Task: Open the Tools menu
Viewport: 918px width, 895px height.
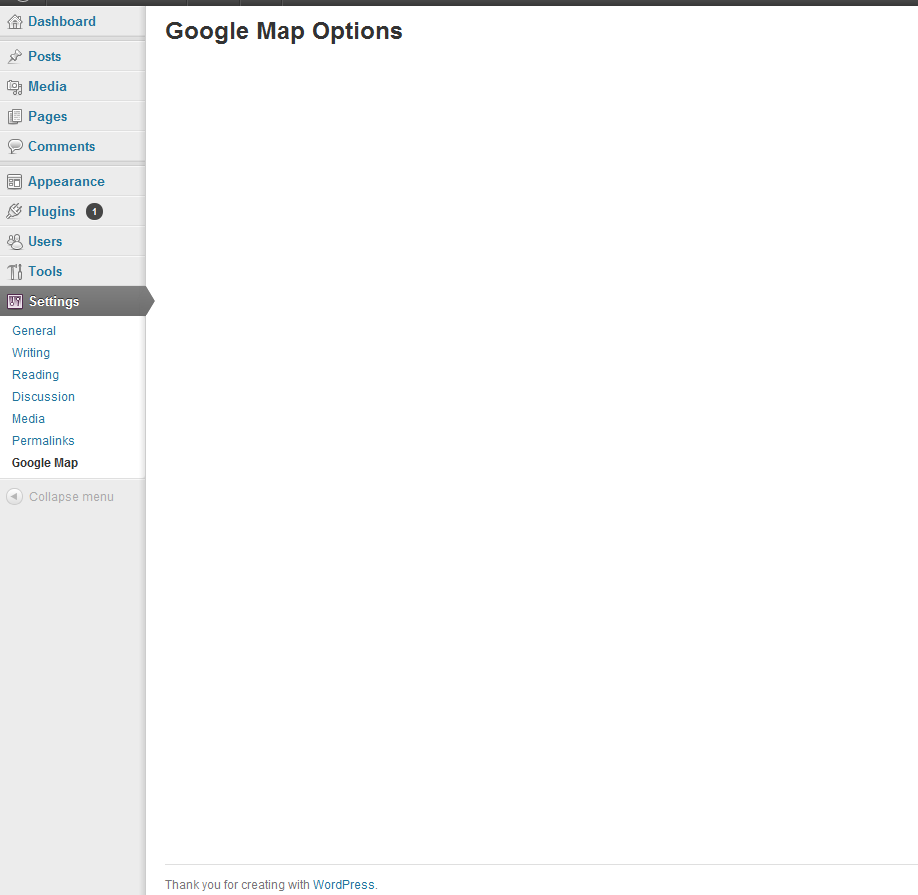Action: click(45, 272)
